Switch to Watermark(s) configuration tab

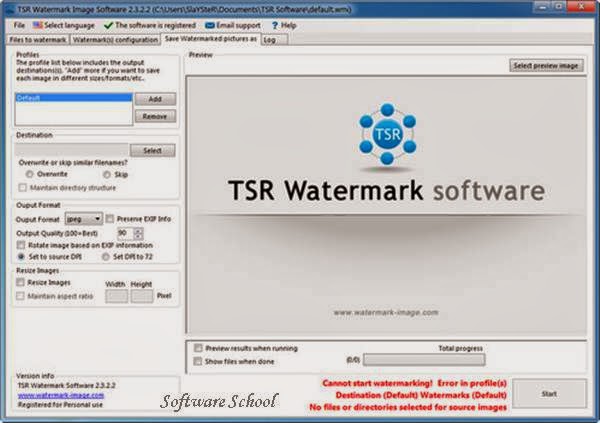click(115, 39)
